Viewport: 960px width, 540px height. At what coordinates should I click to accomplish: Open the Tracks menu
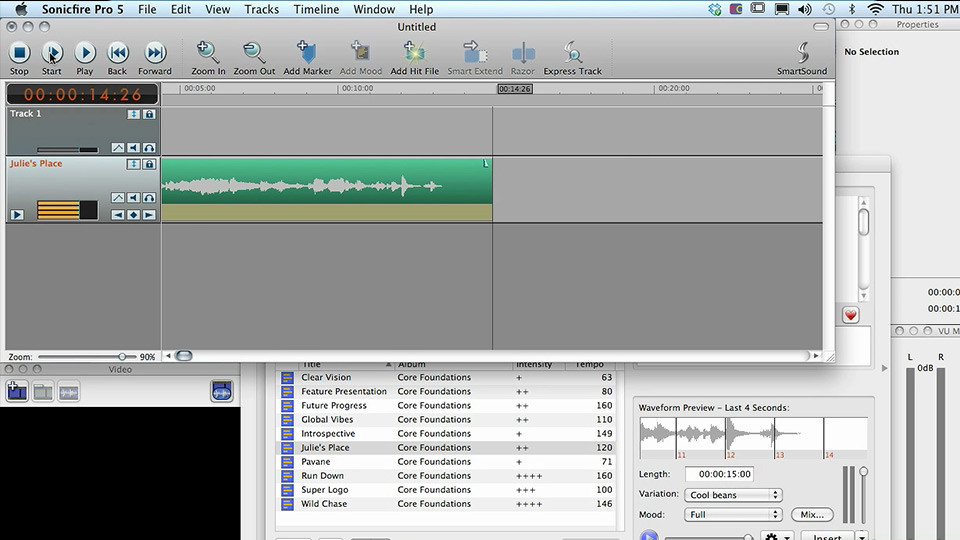tap(261, 9)
